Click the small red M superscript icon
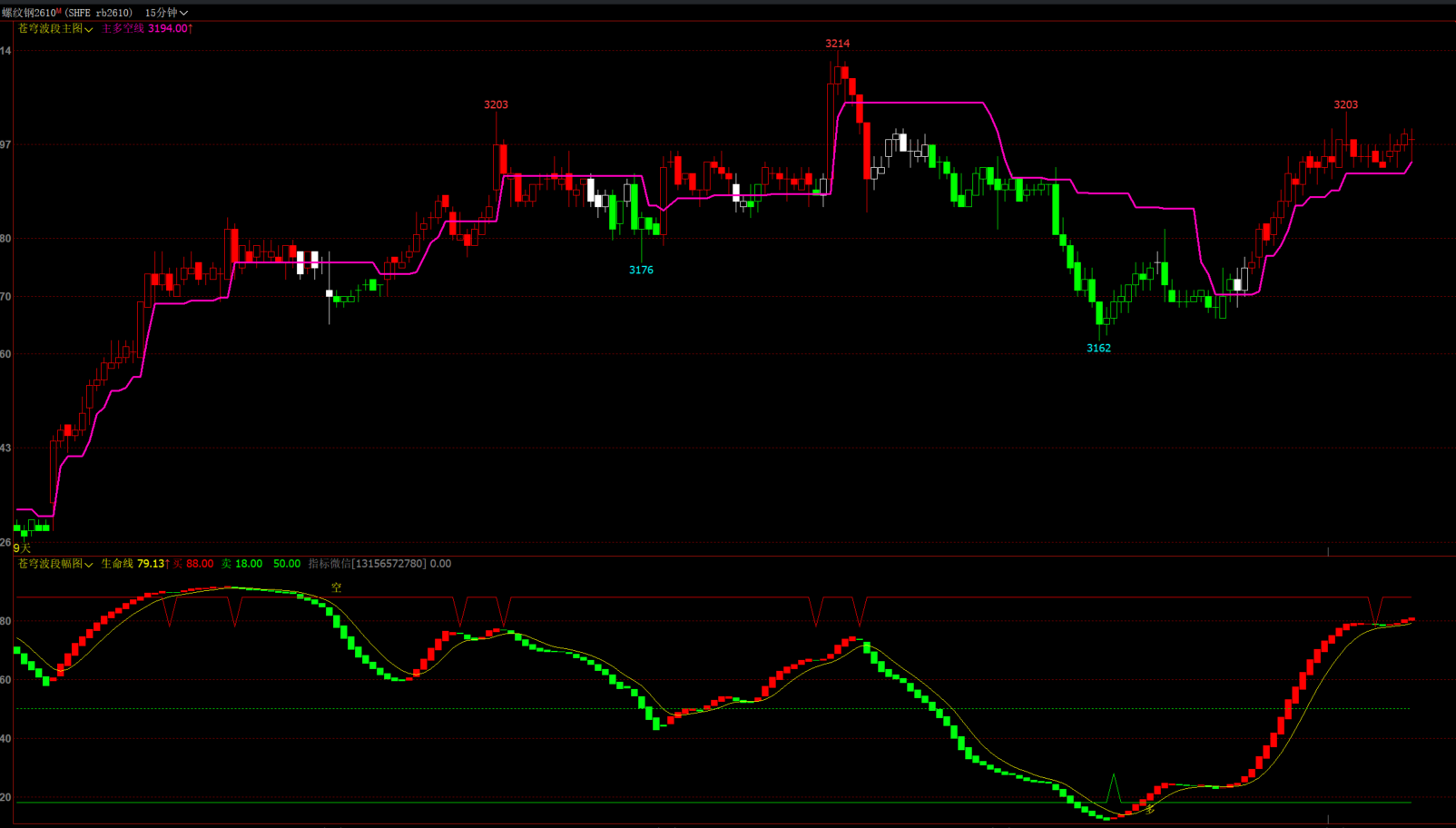 coord(59,11)
